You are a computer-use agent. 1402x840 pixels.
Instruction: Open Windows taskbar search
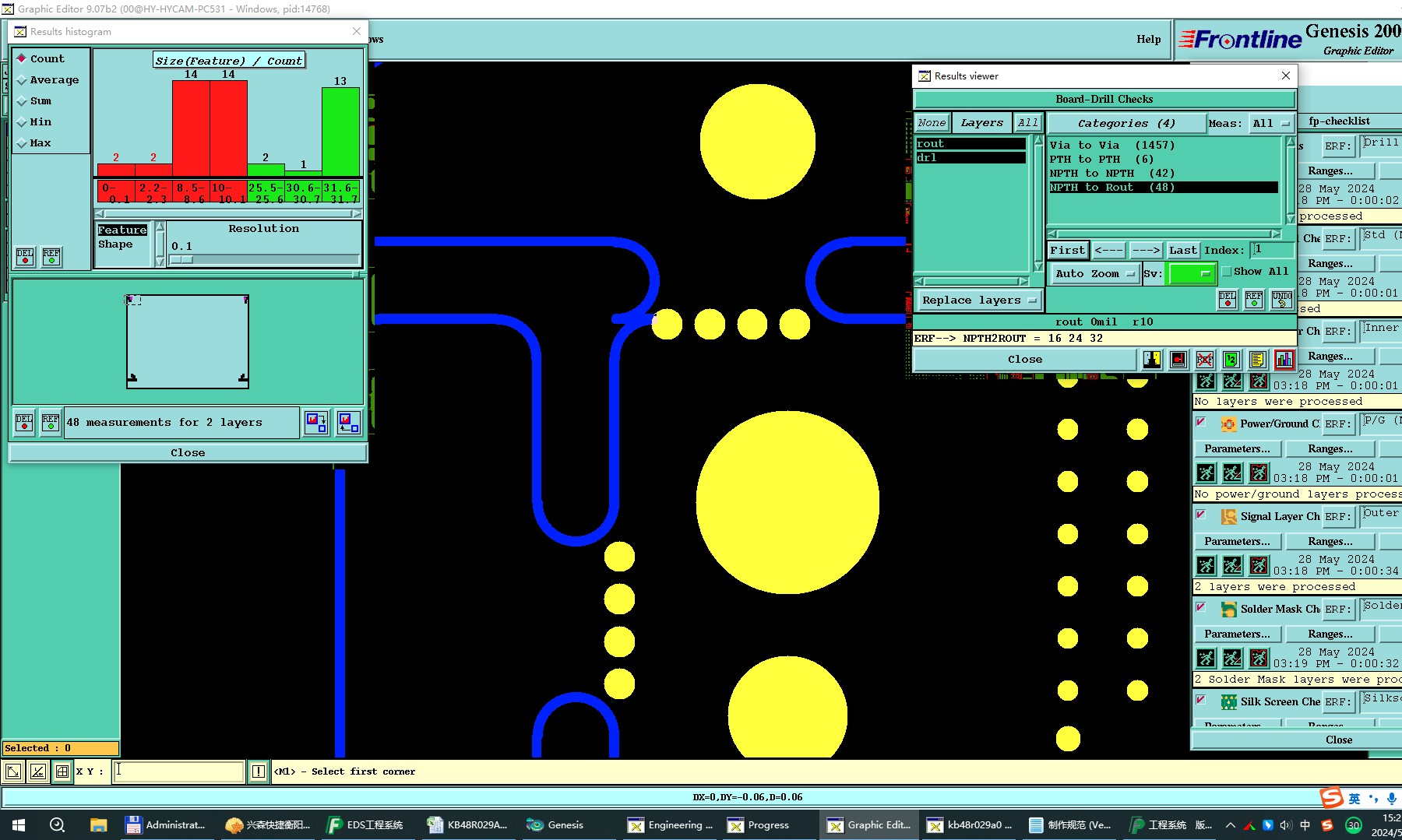coord(57,825)
